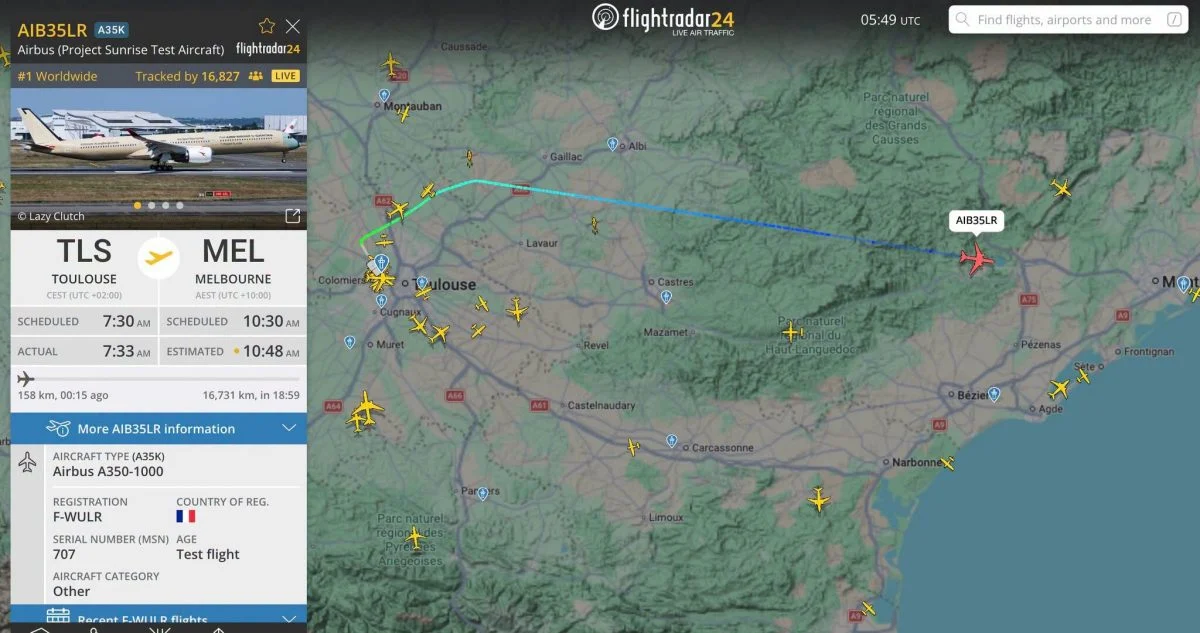
Task: Add flight AIB35LR to favorites with star icon
Action: (266, 26)
